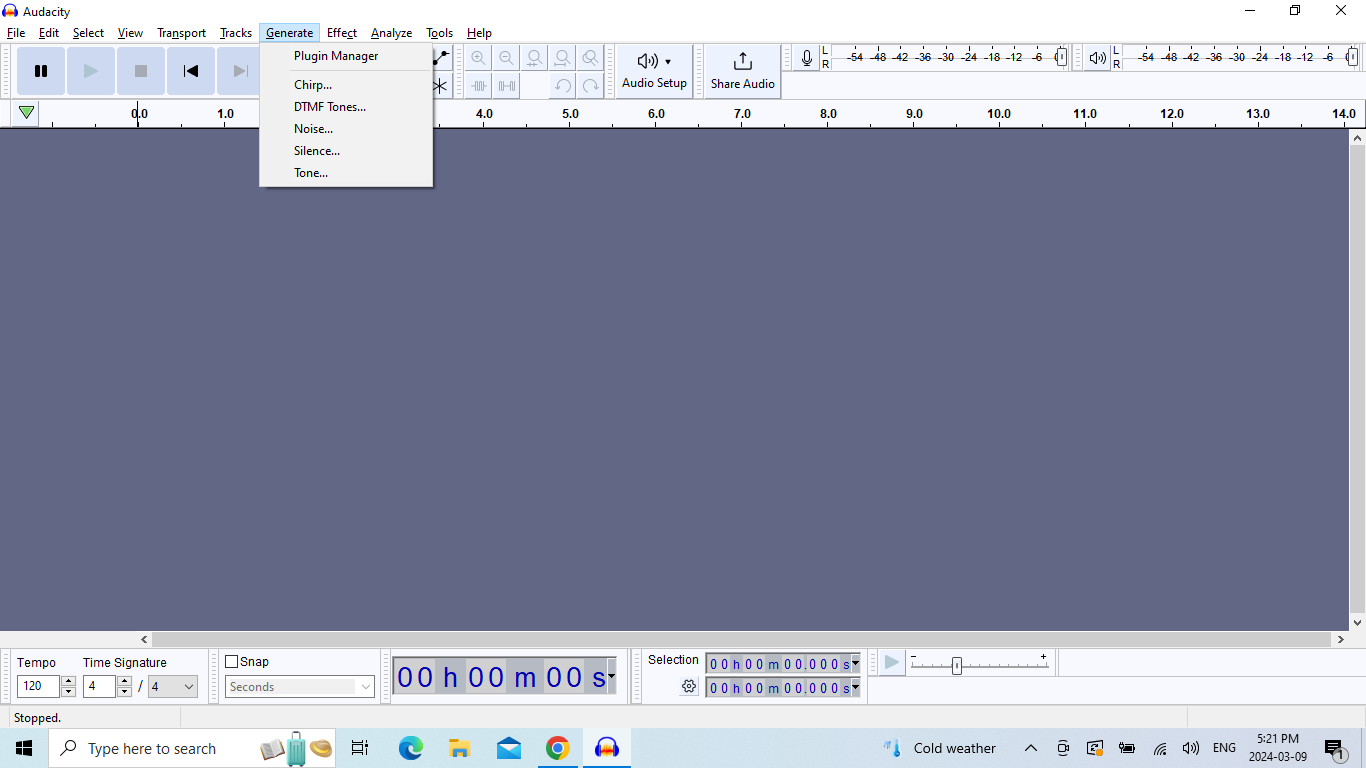
Task: Open the Effect menu
Action: pyautogui.click(x=341, y=33)
